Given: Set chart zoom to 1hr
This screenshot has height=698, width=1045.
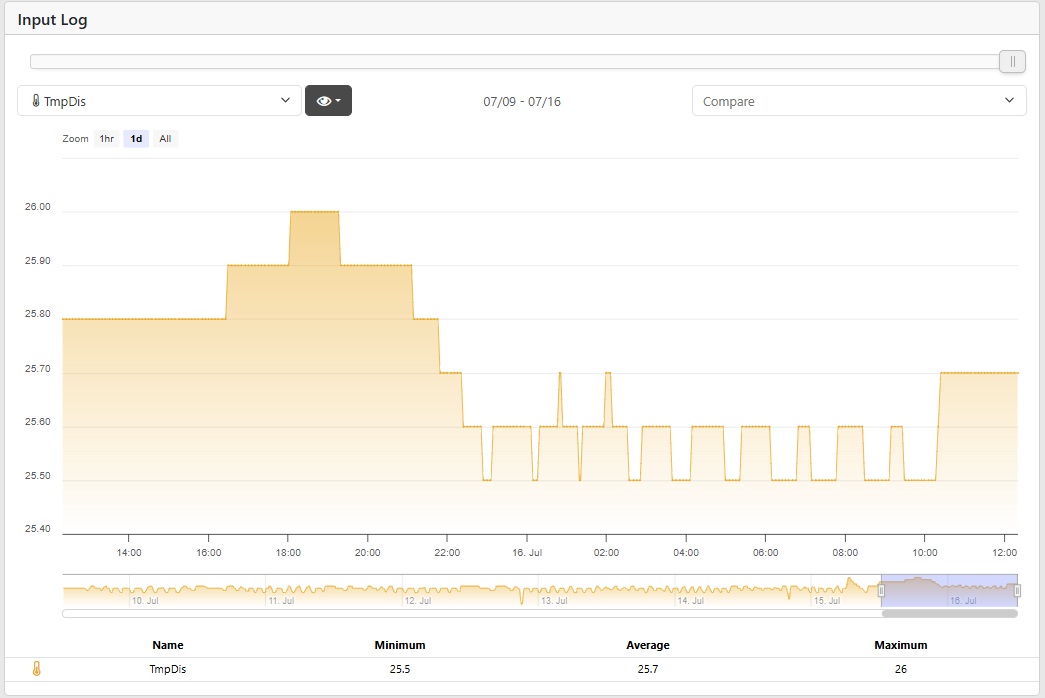Looking at the screenshot, I should tap(107, 139).
